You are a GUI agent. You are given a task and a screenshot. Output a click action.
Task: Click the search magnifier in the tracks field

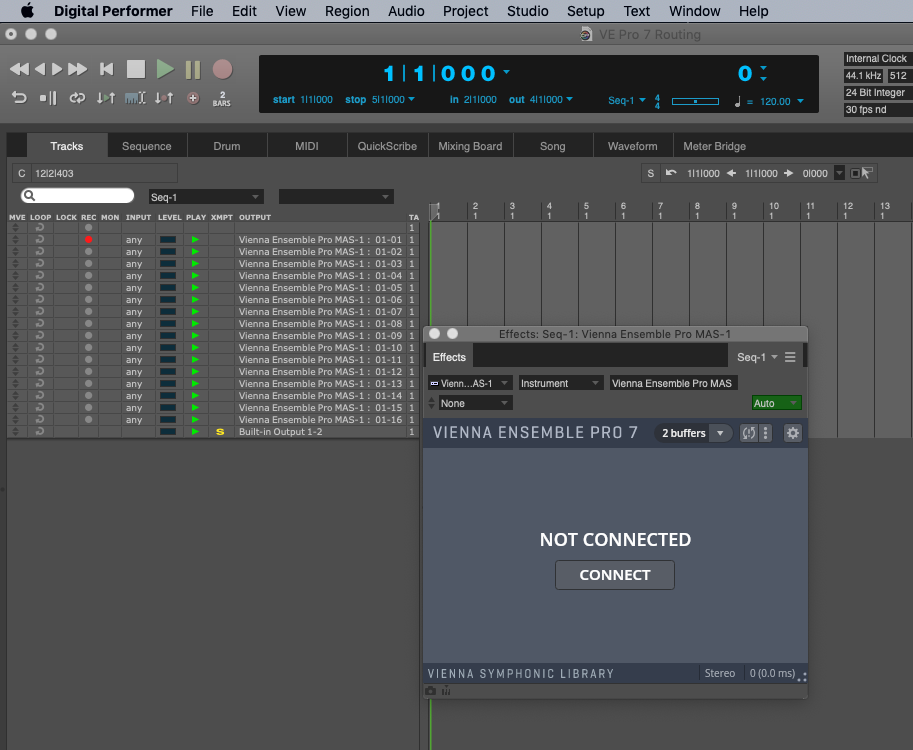(29, 196)
